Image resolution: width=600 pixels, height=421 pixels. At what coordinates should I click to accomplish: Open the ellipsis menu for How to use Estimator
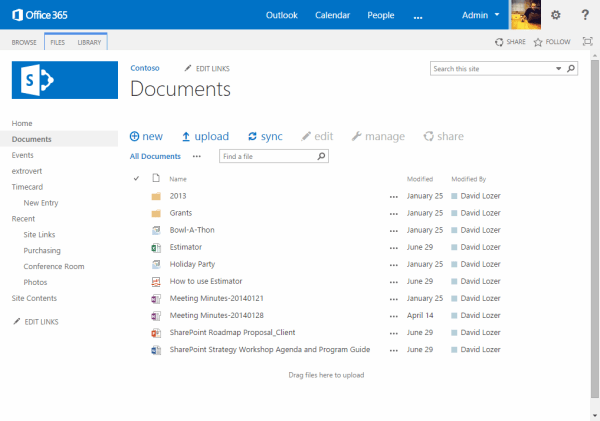394,282
